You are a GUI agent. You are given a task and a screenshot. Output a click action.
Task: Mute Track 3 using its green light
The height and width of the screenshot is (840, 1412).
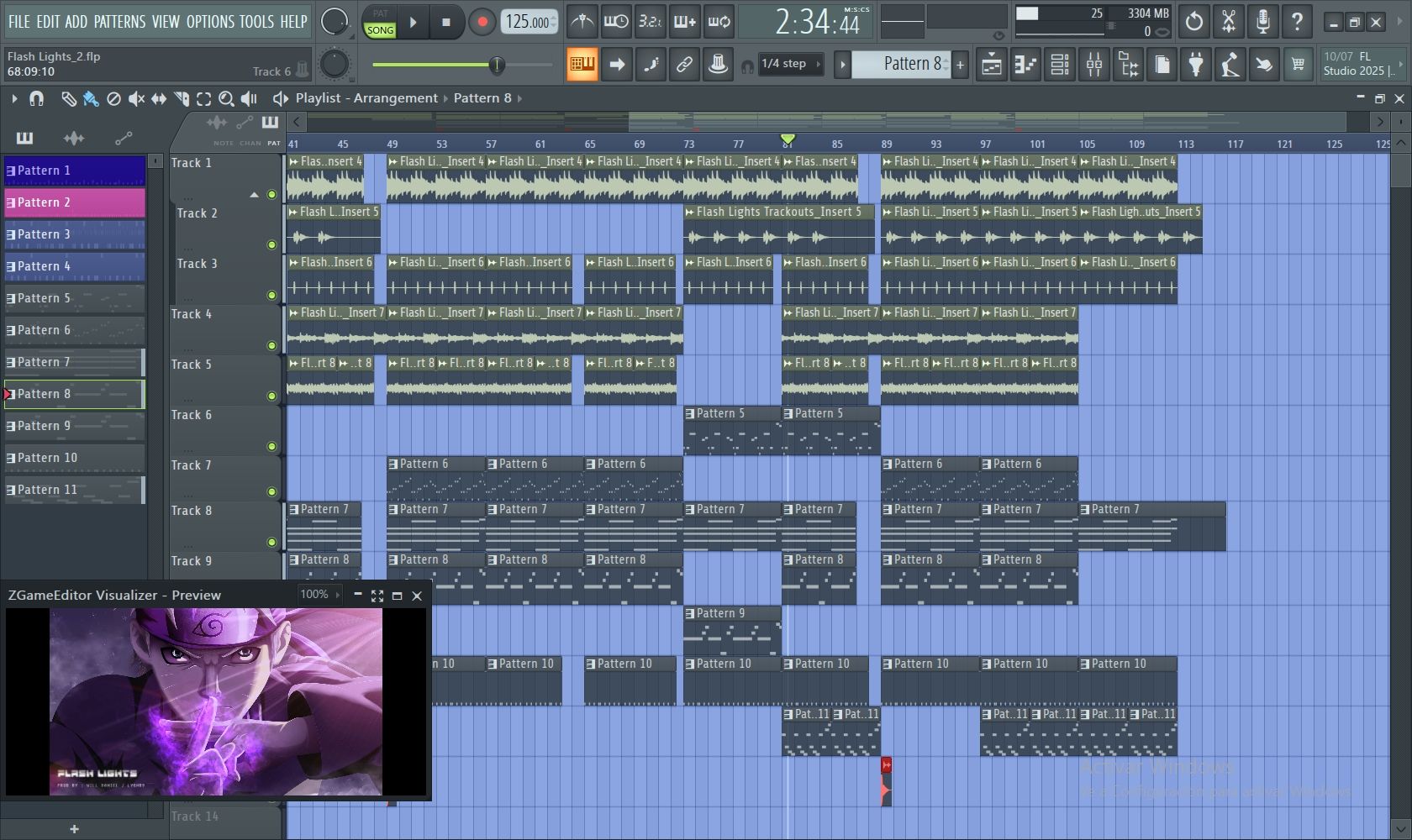point(271,296)
